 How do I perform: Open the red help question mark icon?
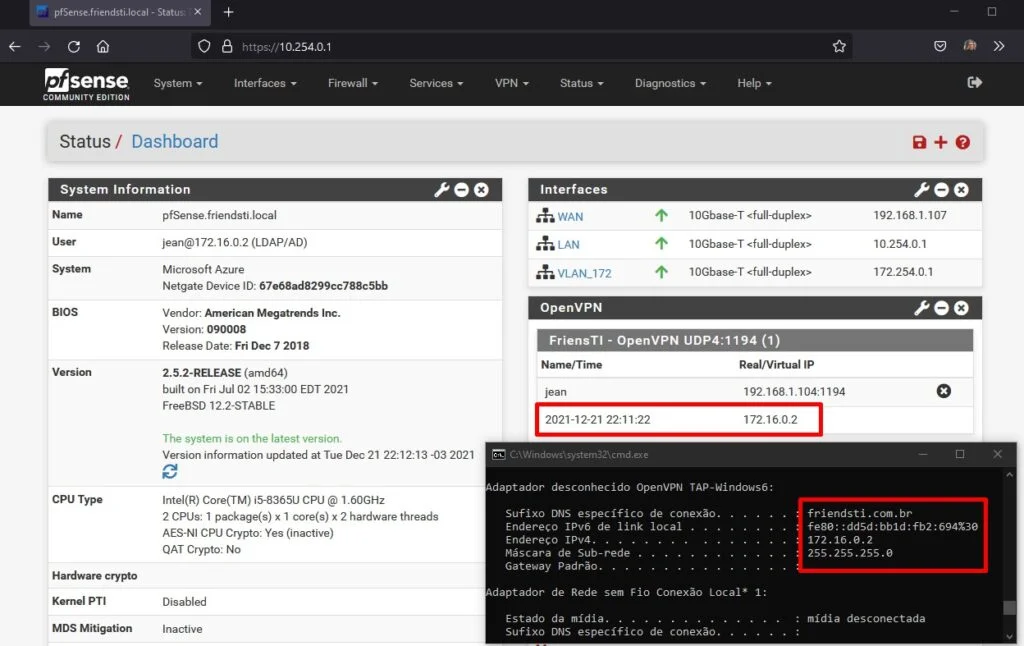[x=963, y=142]
